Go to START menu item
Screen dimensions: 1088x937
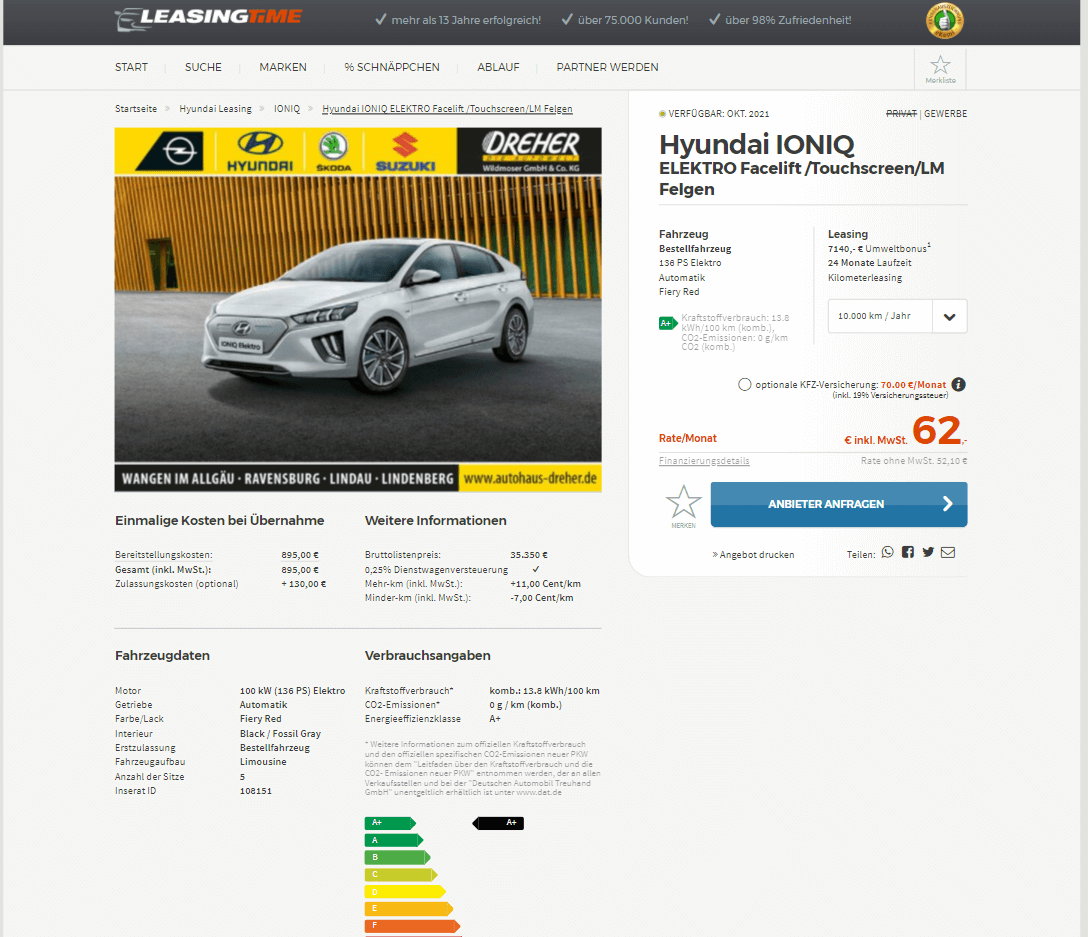[131, 67]
